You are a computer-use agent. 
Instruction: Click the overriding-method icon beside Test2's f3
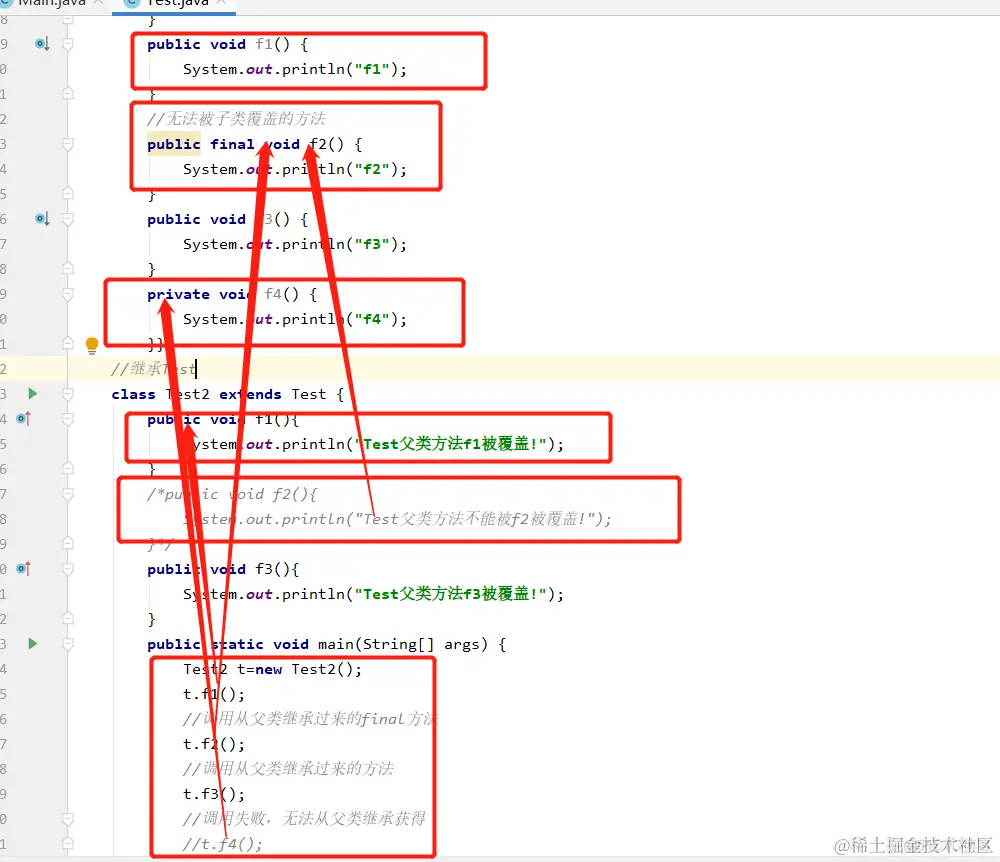[37, 569]
